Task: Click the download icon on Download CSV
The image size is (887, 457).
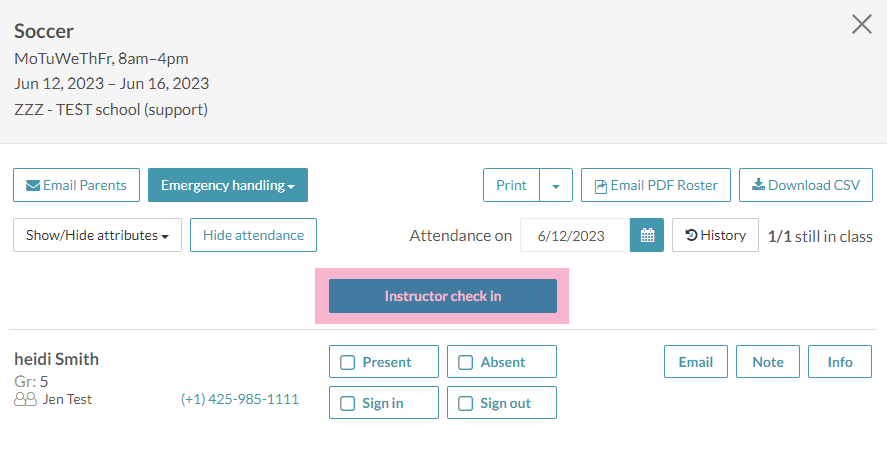Action: (x=758, y=185)
